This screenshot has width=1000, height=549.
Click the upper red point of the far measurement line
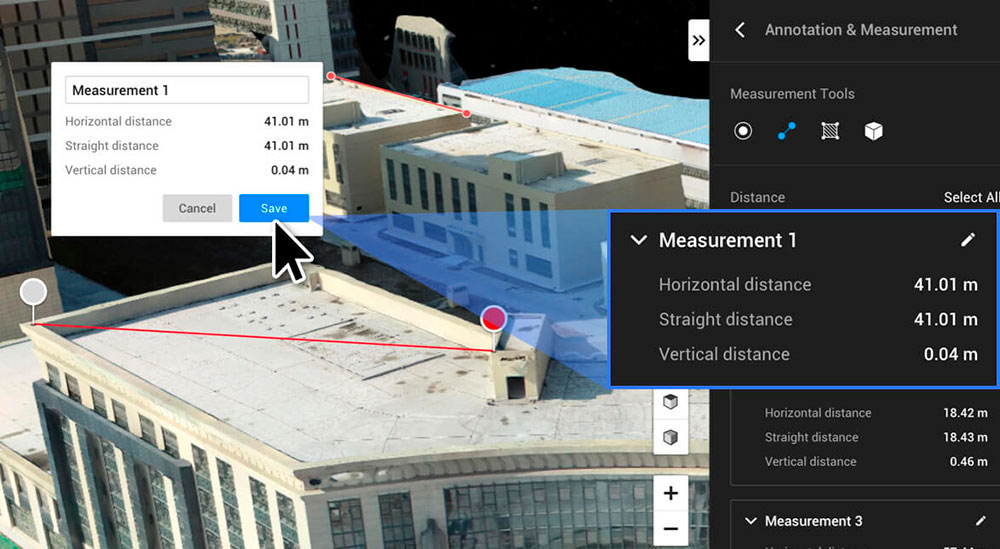(x=330, y=77)
